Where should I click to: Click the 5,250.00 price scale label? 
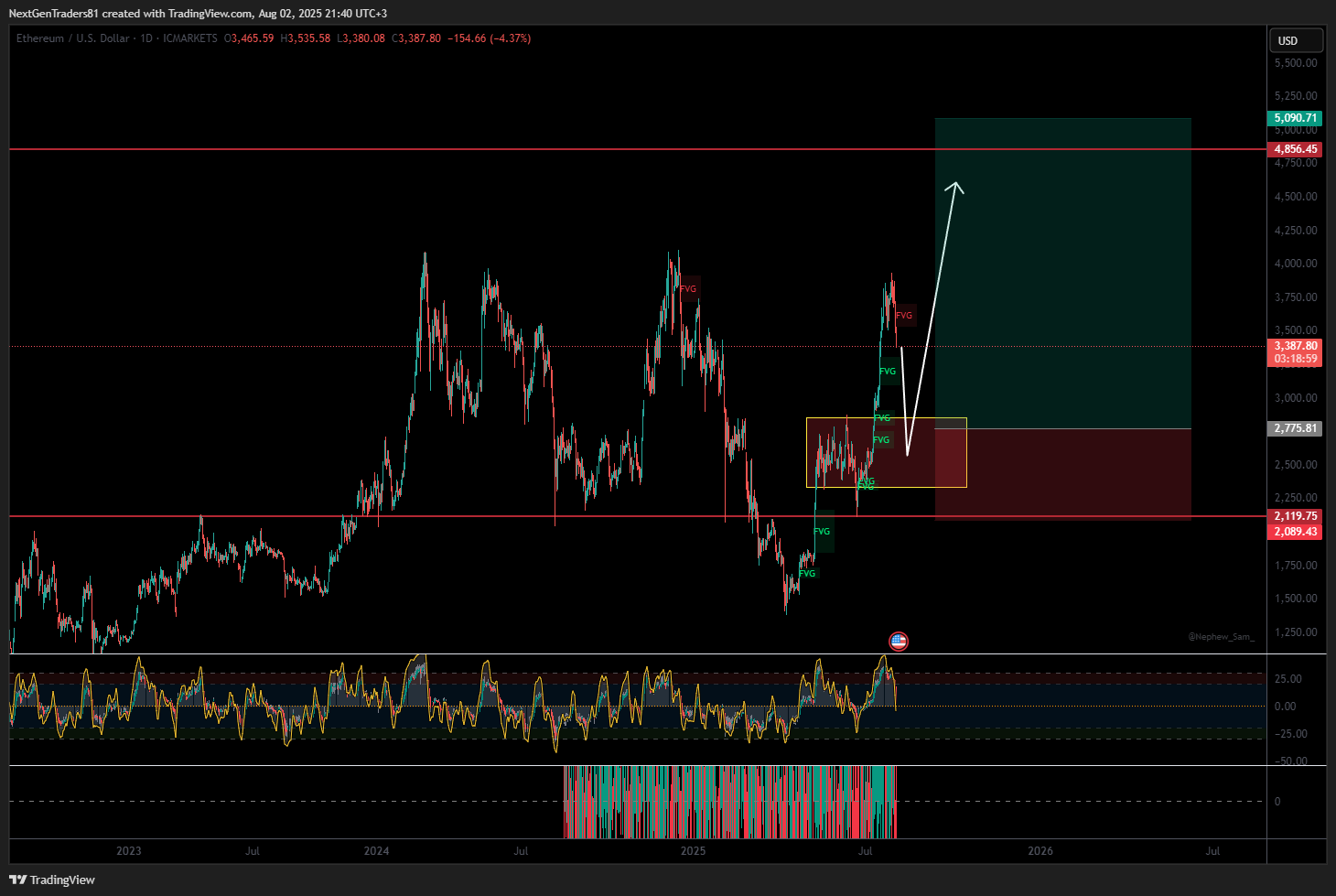tap(1296, 96)
